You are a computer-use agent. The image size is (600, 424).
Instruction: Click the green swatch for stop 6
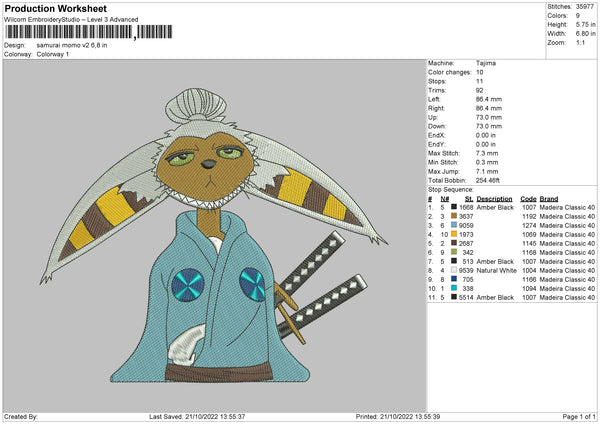(454, 252)
